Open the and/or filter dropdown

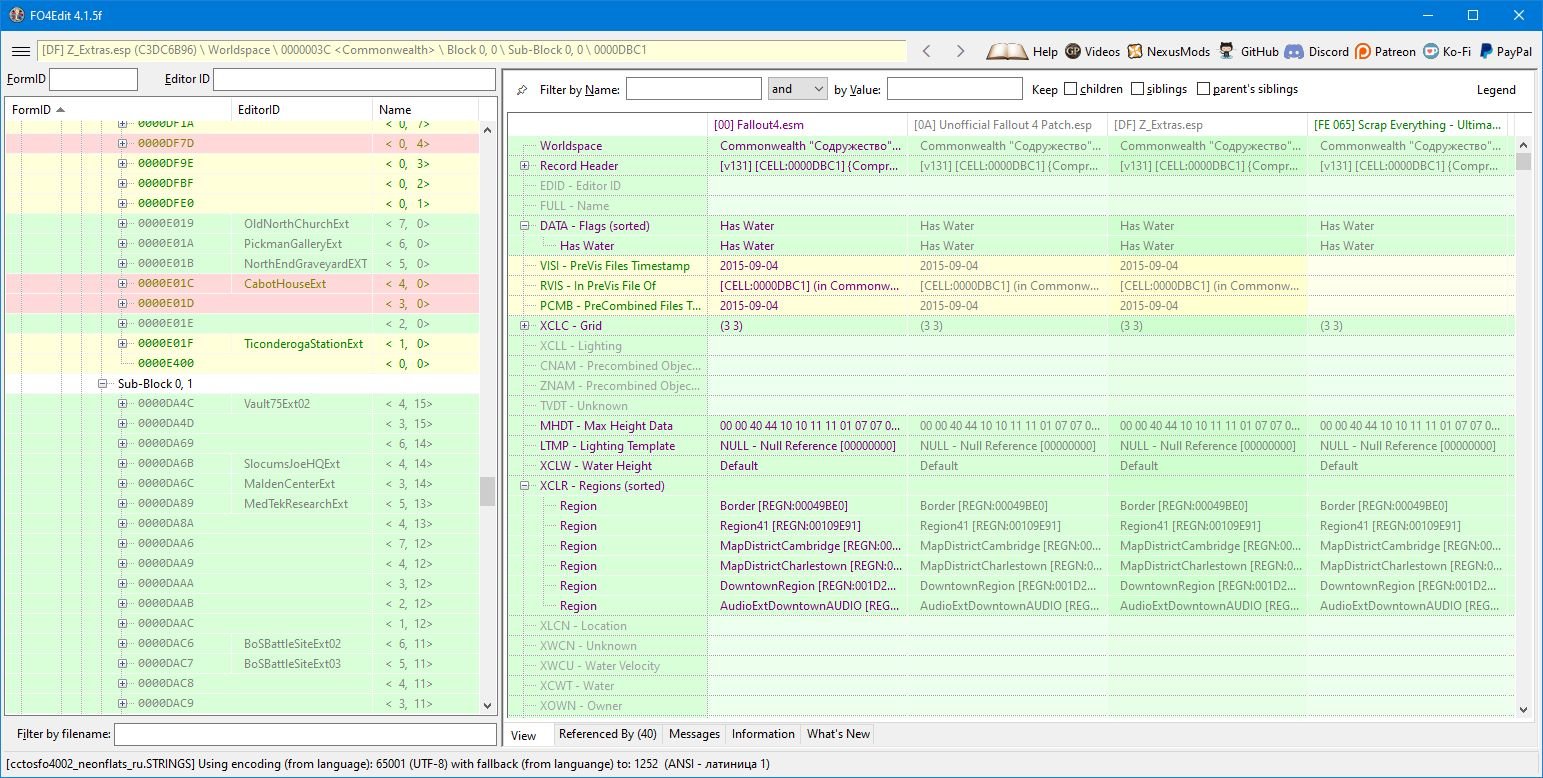point(797,89)
